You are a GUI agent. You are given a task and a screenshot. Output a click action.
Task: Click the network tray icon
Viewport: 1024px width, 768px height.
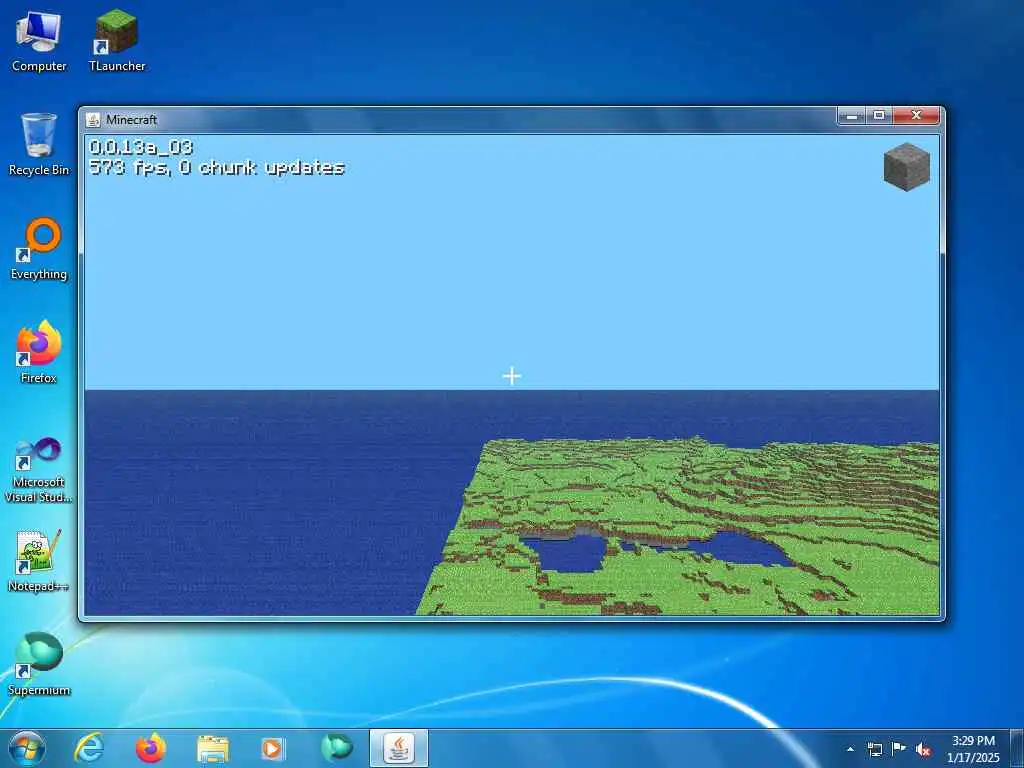pyautogui.click(x=874, y=749)
